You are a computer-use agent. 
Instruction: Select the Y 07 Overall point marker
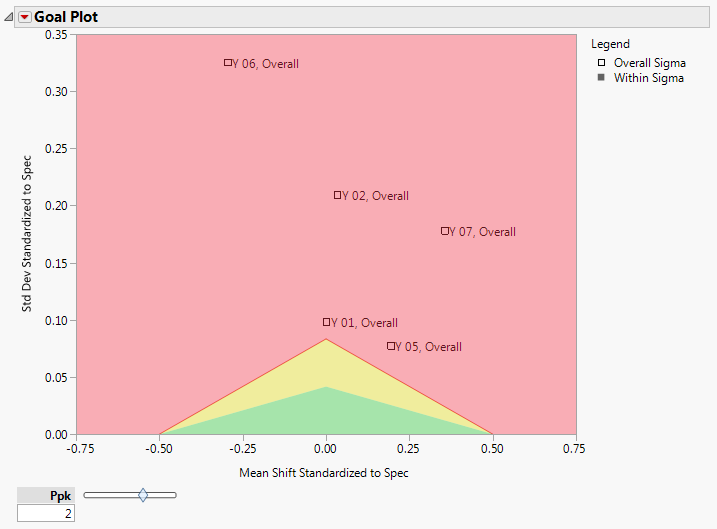point(445,231)
